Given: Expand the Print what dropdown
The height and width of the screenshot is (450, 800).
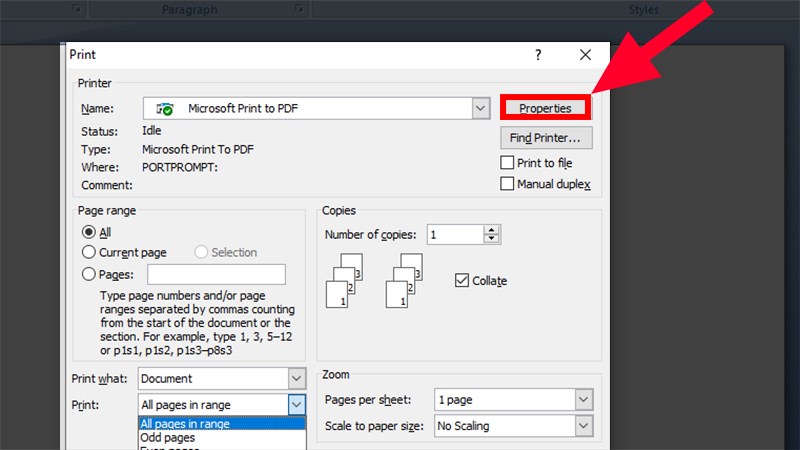Looking at the screenshot, I should [296, 379].
